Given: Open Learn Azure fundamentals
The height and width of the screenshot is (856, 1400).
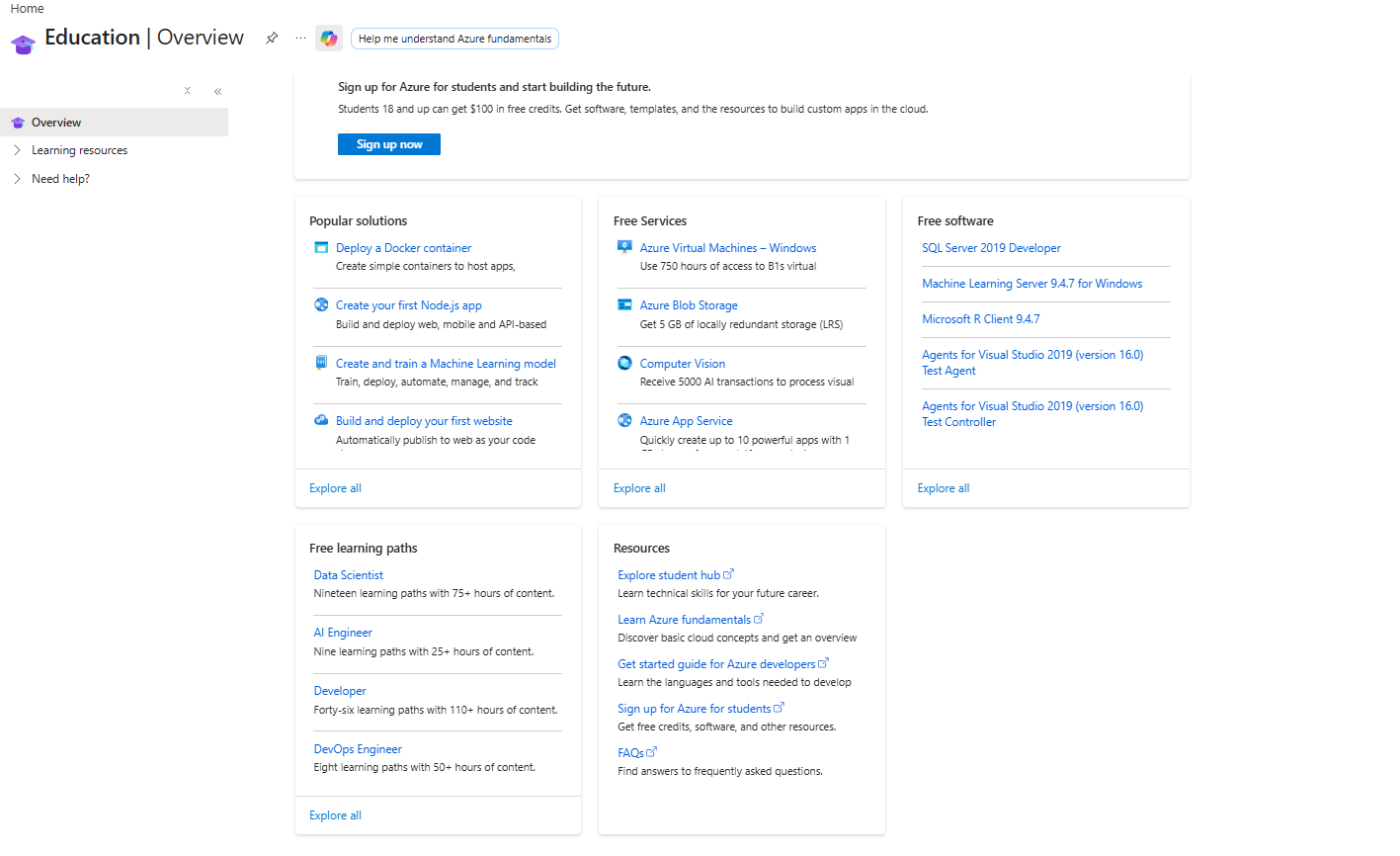Looking at the screenshot, I should pyautogui.click(x=684, y=620).
